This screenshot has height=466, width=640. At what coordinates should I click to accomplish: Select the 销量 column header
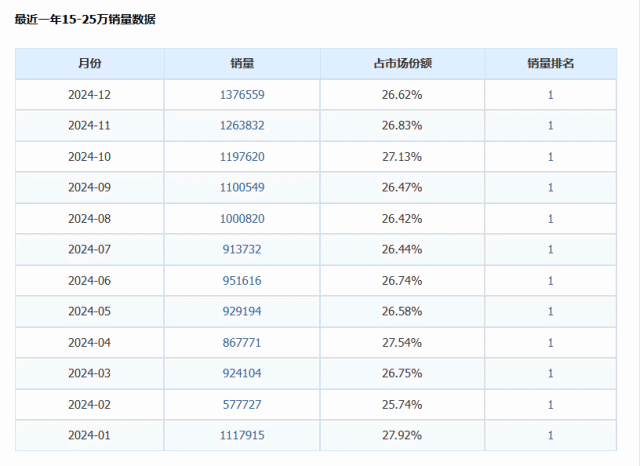point(242,63)
